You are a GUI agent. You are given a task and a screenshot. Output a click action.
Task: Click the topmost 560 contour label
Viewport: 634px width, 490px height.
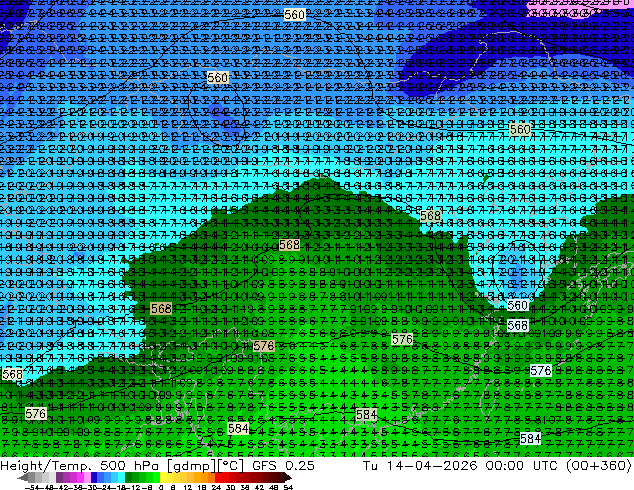[x=294, y=15]
